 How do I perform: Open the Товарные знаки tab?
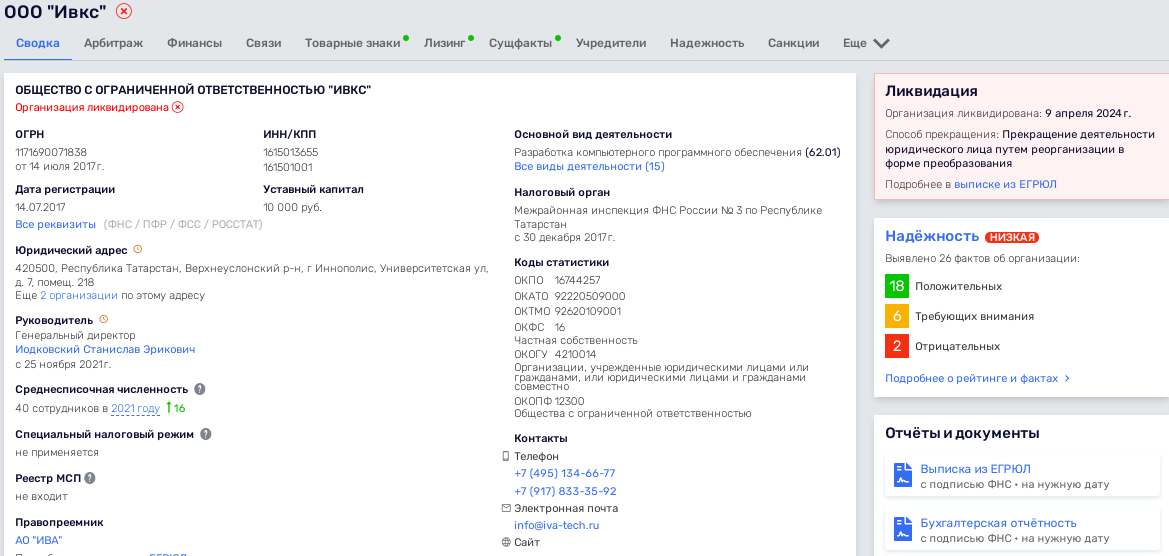click(x=353, y=43)
